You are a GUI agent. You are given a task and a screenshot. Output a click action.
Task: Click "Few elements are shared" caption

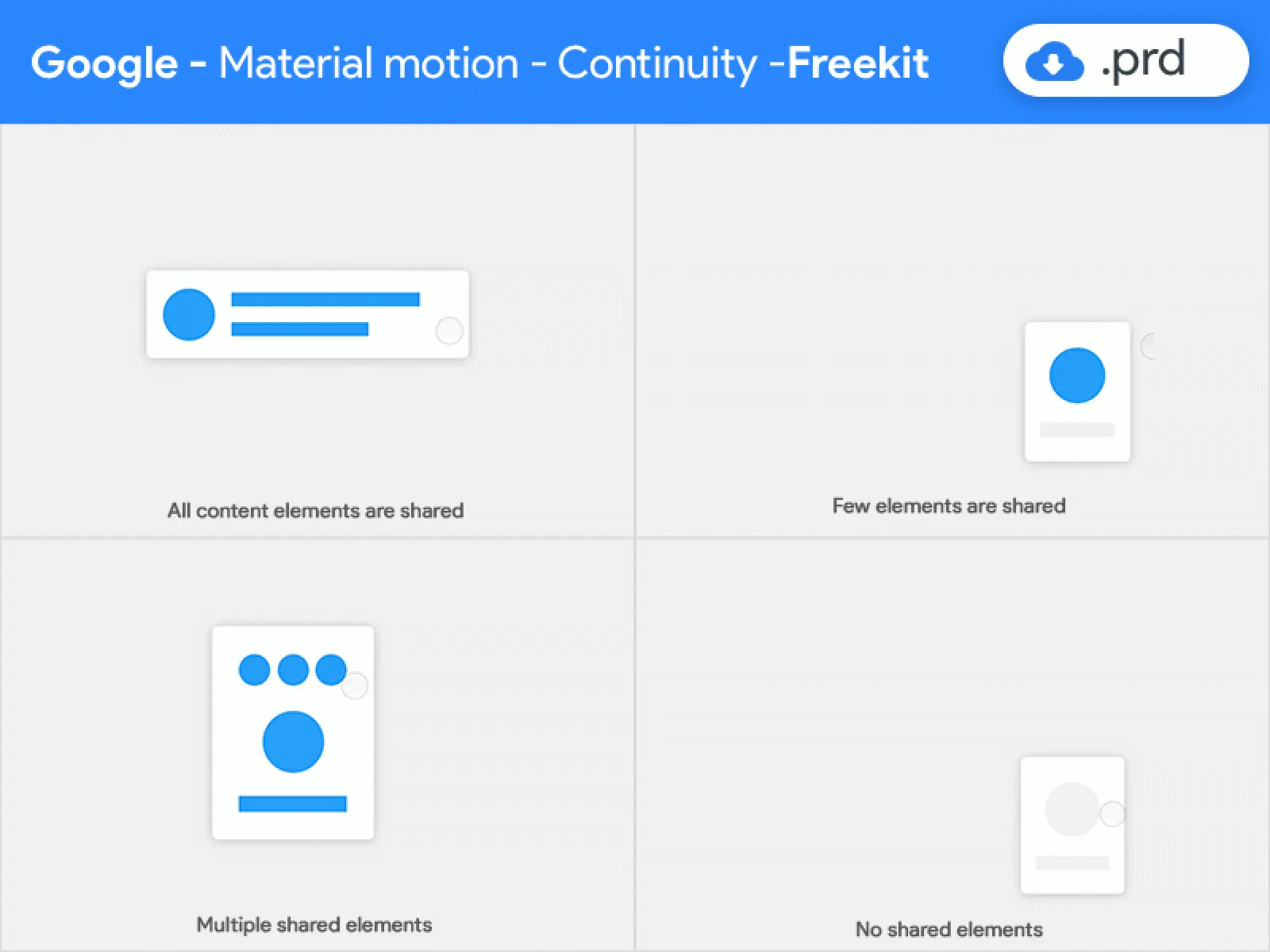tap(949, 505)
